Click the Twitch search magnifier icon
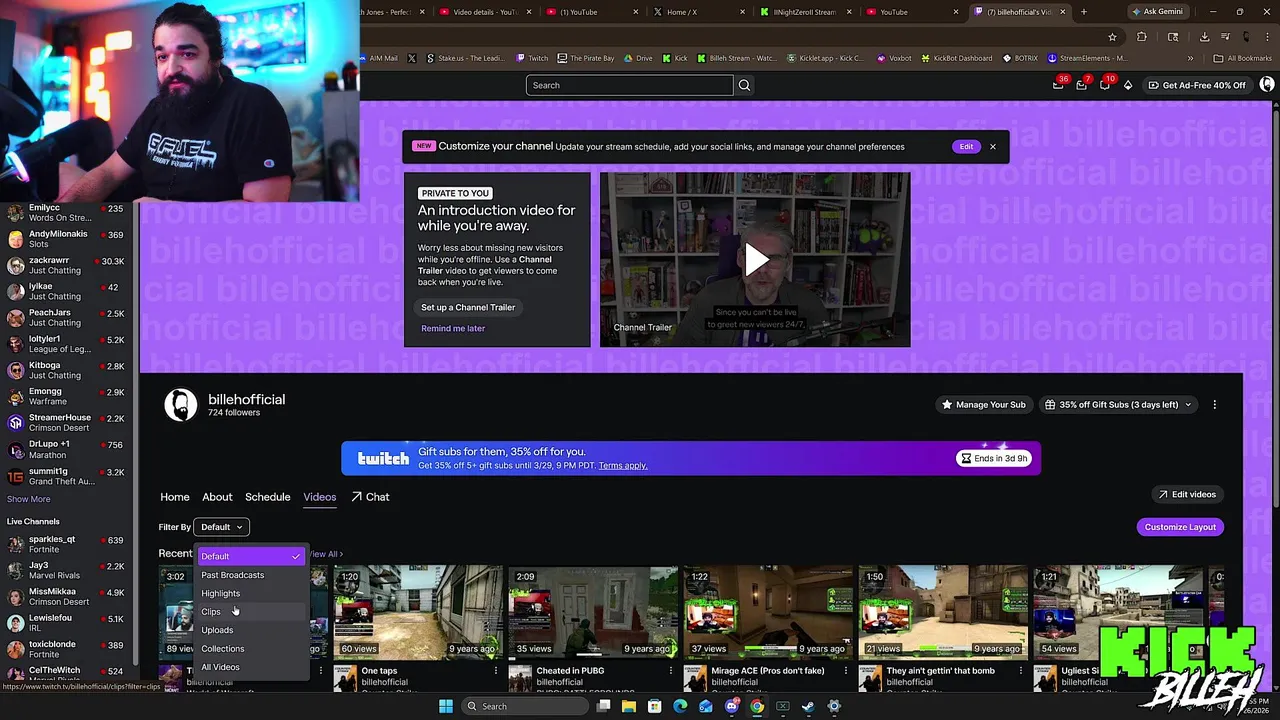 pos(744,85)
